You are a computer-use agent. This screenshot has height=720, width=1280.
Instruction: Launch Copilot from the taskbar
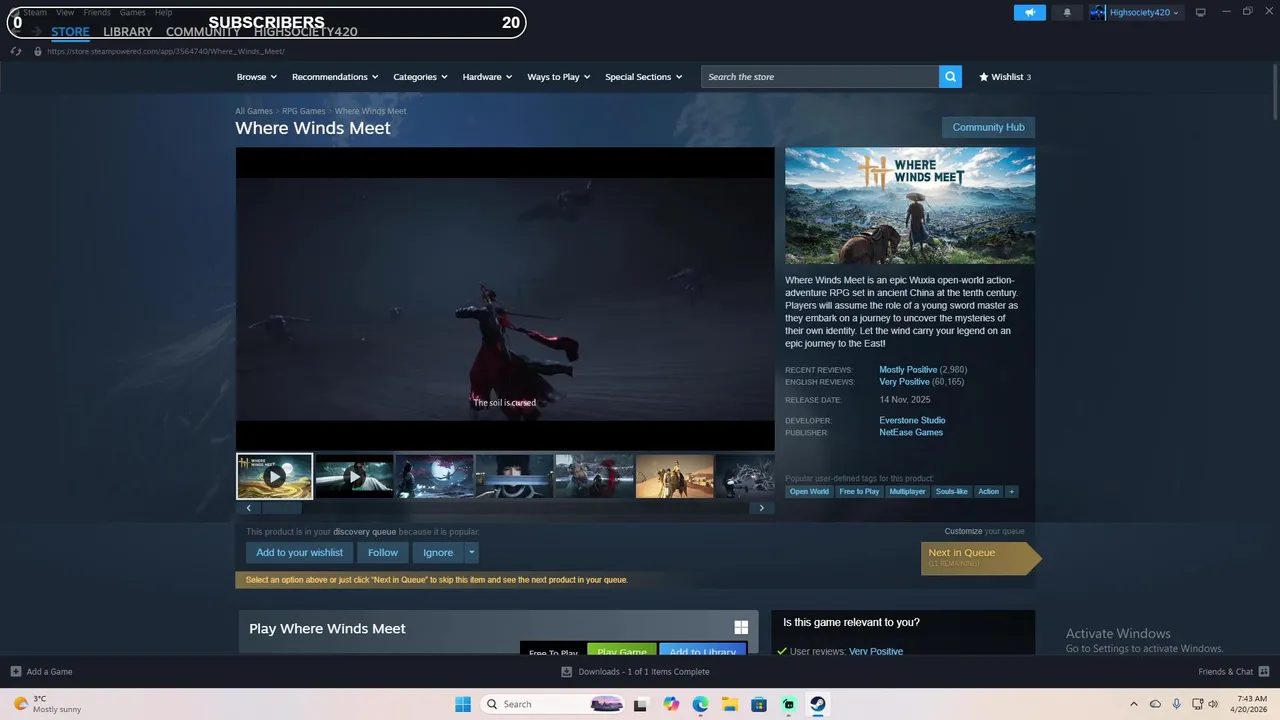(x=670, y=704)
